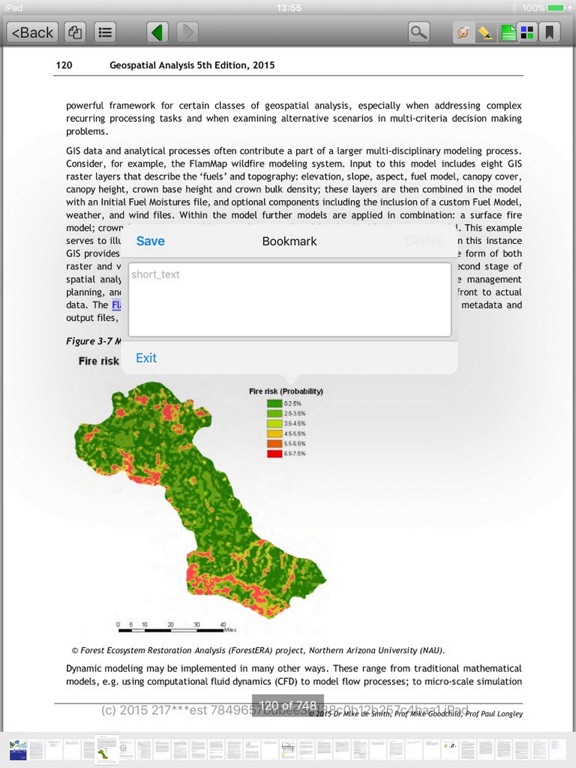
Task: Go to previous page with green arrow
Action: (157, 32)
